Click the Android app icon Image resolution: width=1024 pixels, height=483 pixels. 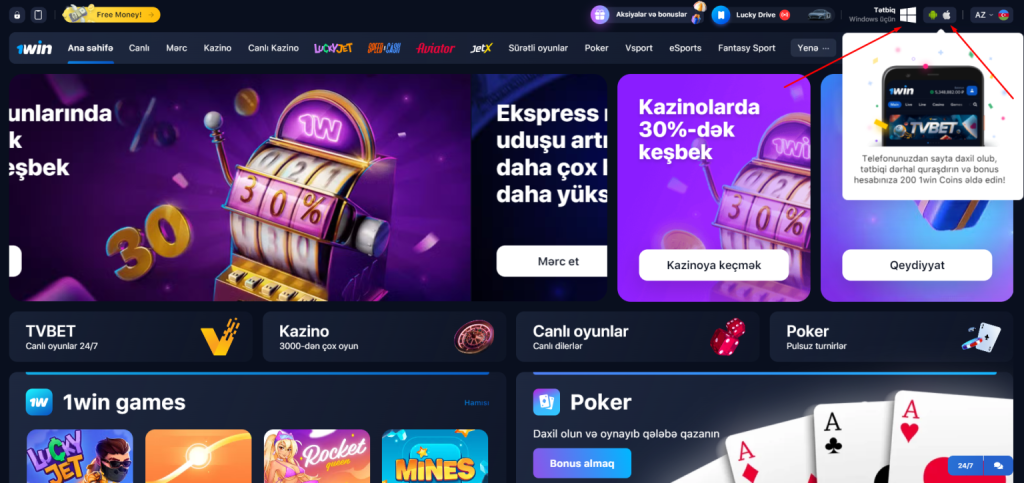[x=933, y=14]
